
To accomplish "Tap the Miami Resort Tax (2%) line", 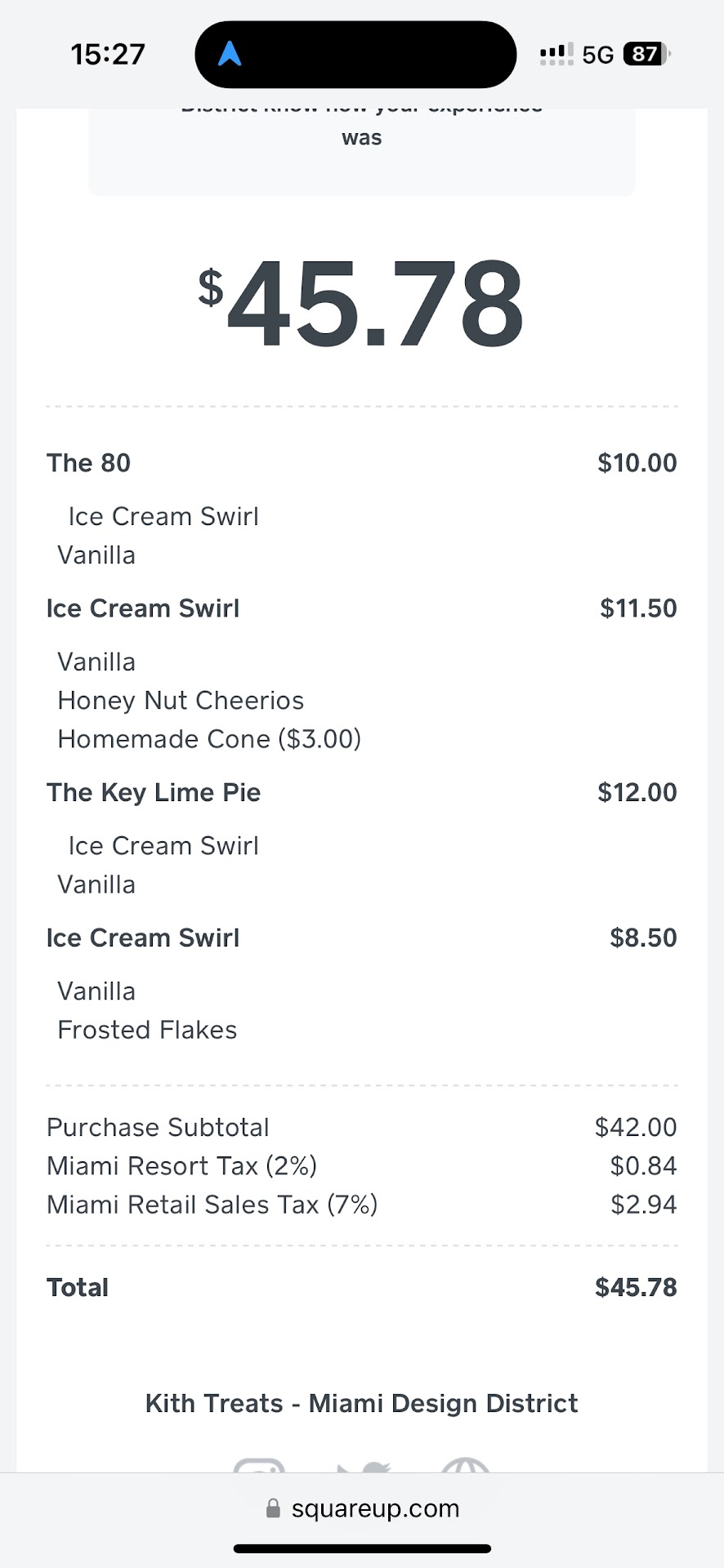I will 181,1165.
